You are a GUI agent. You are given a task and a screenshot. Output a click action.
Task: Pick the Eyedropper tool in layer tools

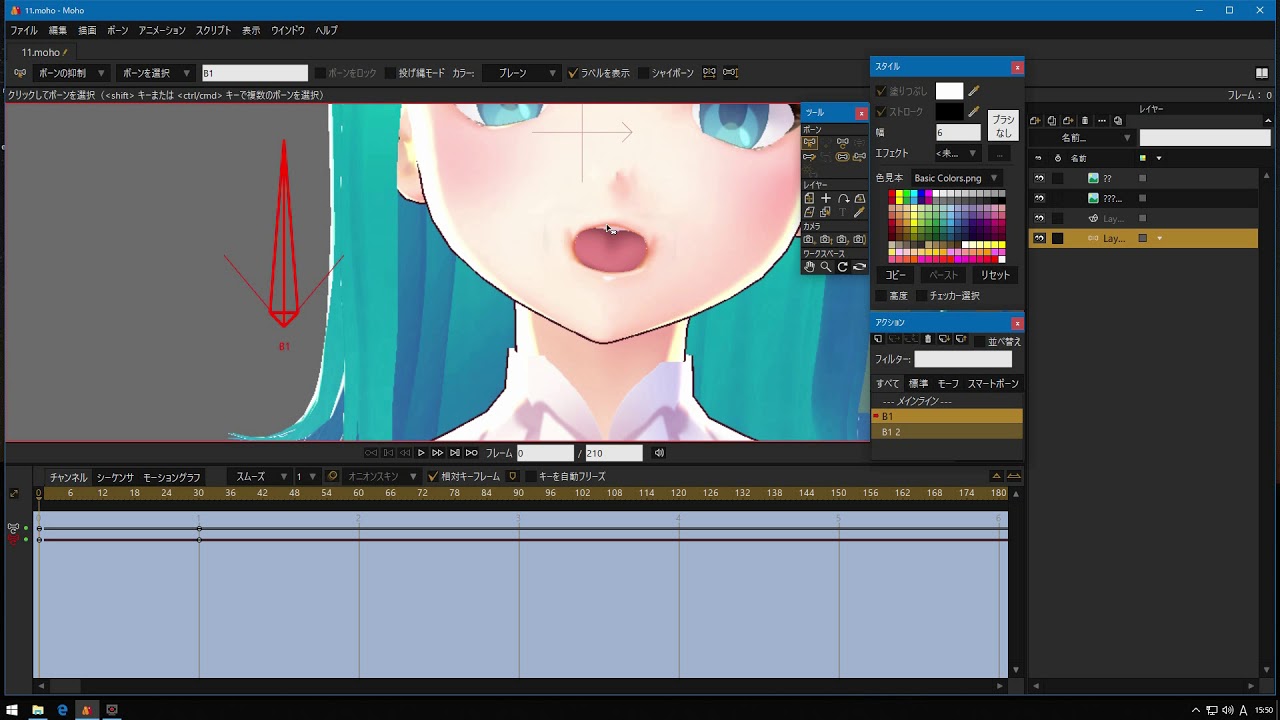859,212
